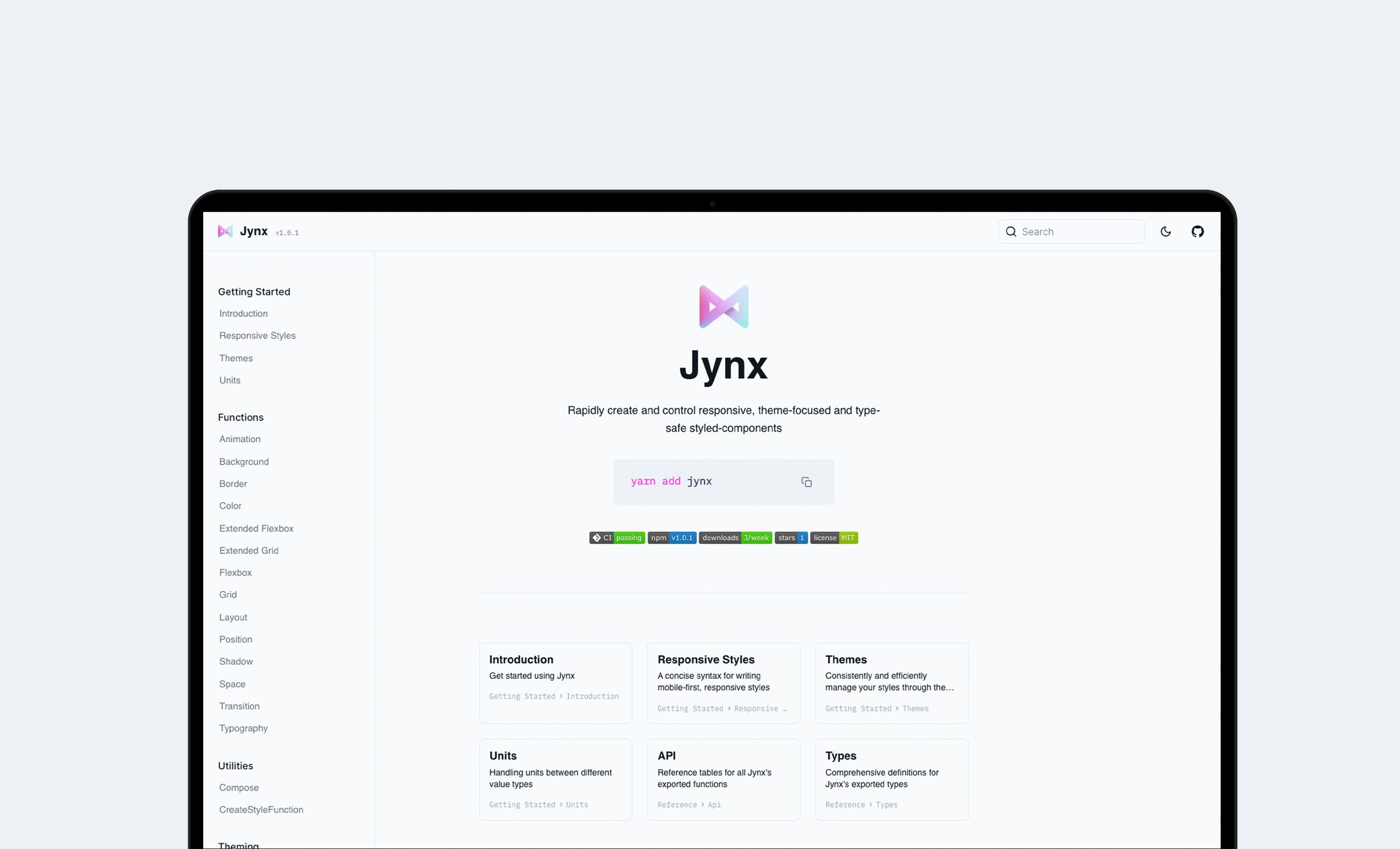Click the search magnifier icon
The image size is (1400, 849).
pyautogui.click(x=1011, y=231)
